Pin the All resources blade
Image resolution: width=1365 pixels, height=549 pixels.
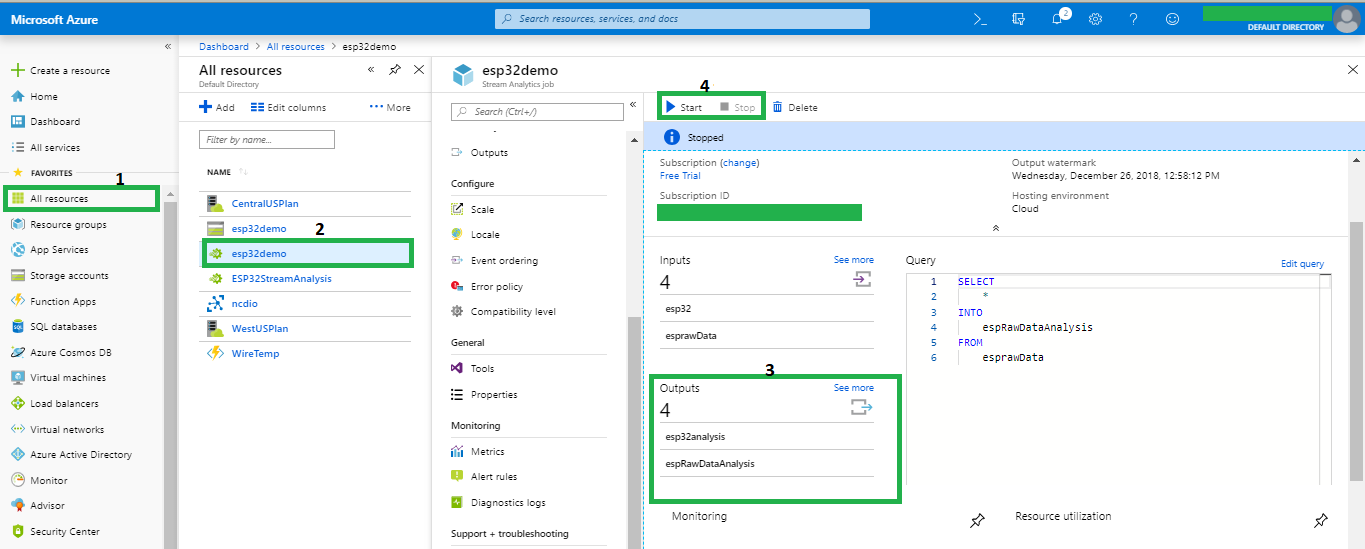pyautogui.click(x=395, y=70)
